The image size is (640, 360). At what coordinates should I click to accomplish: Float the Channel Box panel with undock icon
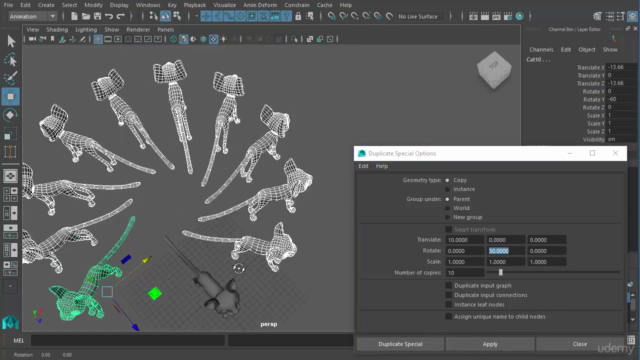click(628, 29)
